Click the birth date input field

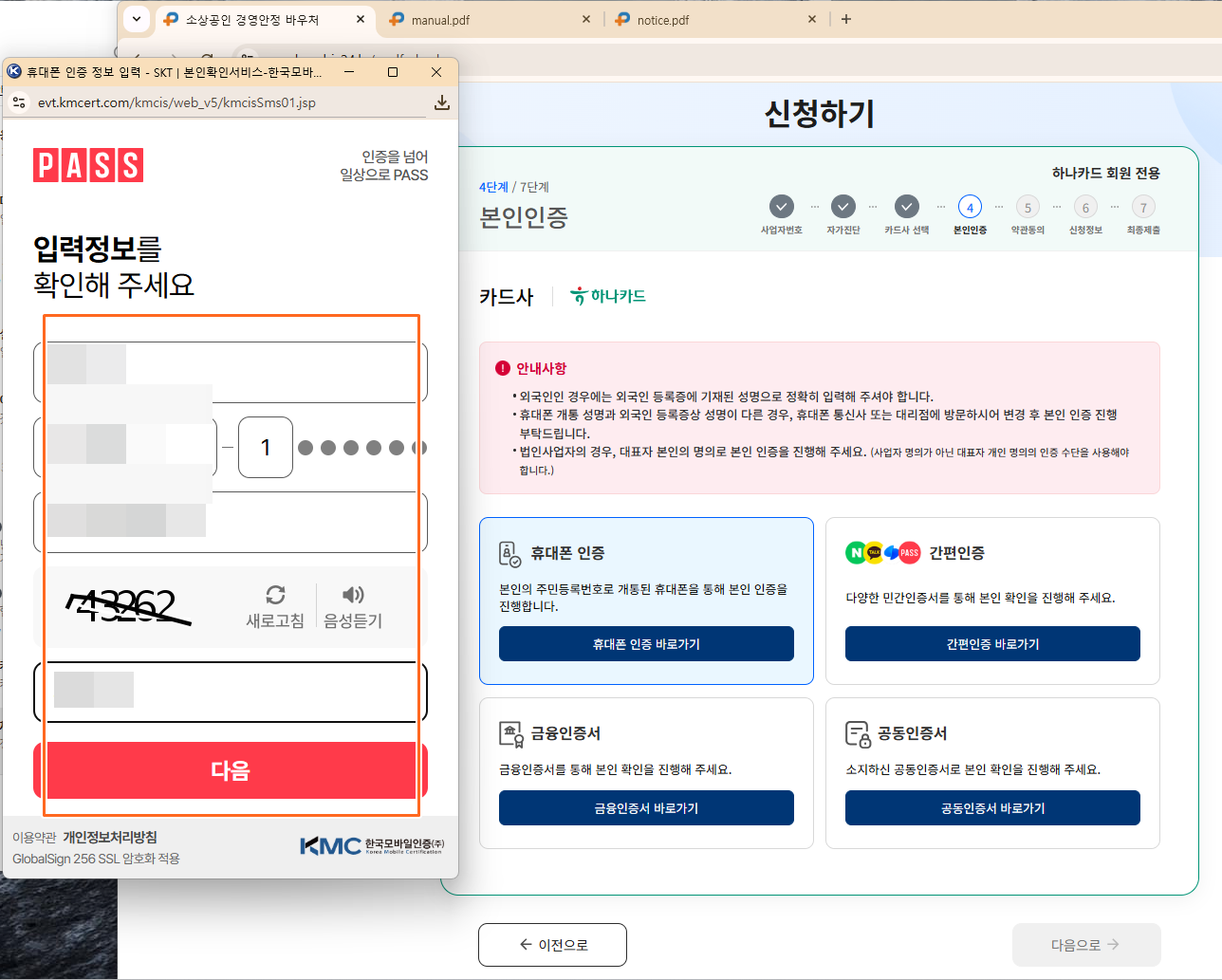pyautogui.click(x=125, y=447)
